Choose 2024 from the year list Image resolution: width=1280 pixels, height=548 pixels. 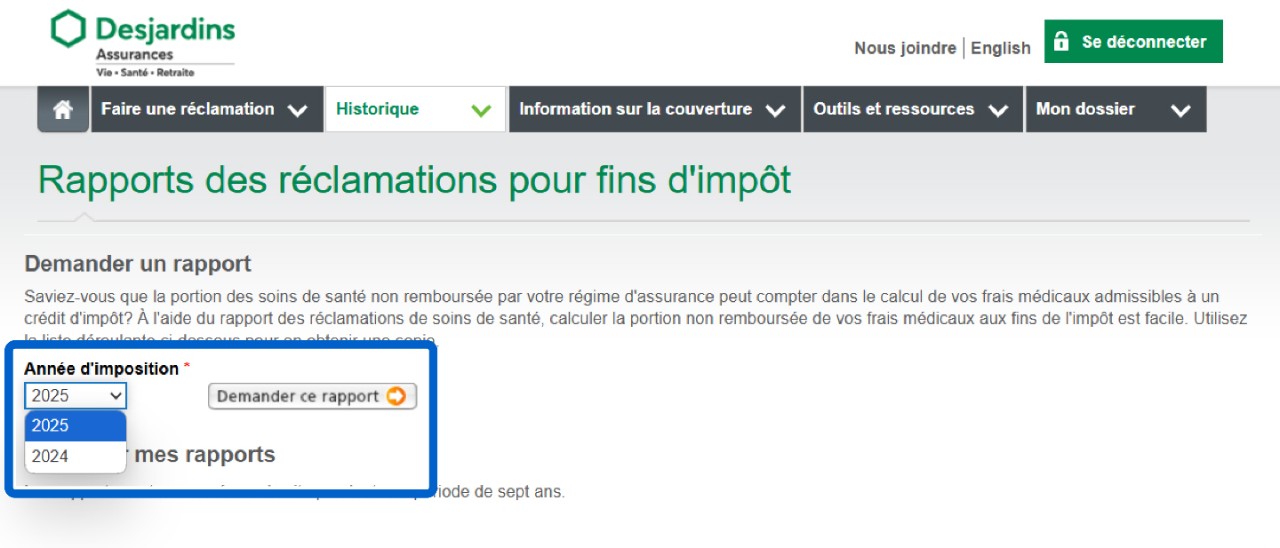click(75, 456)
